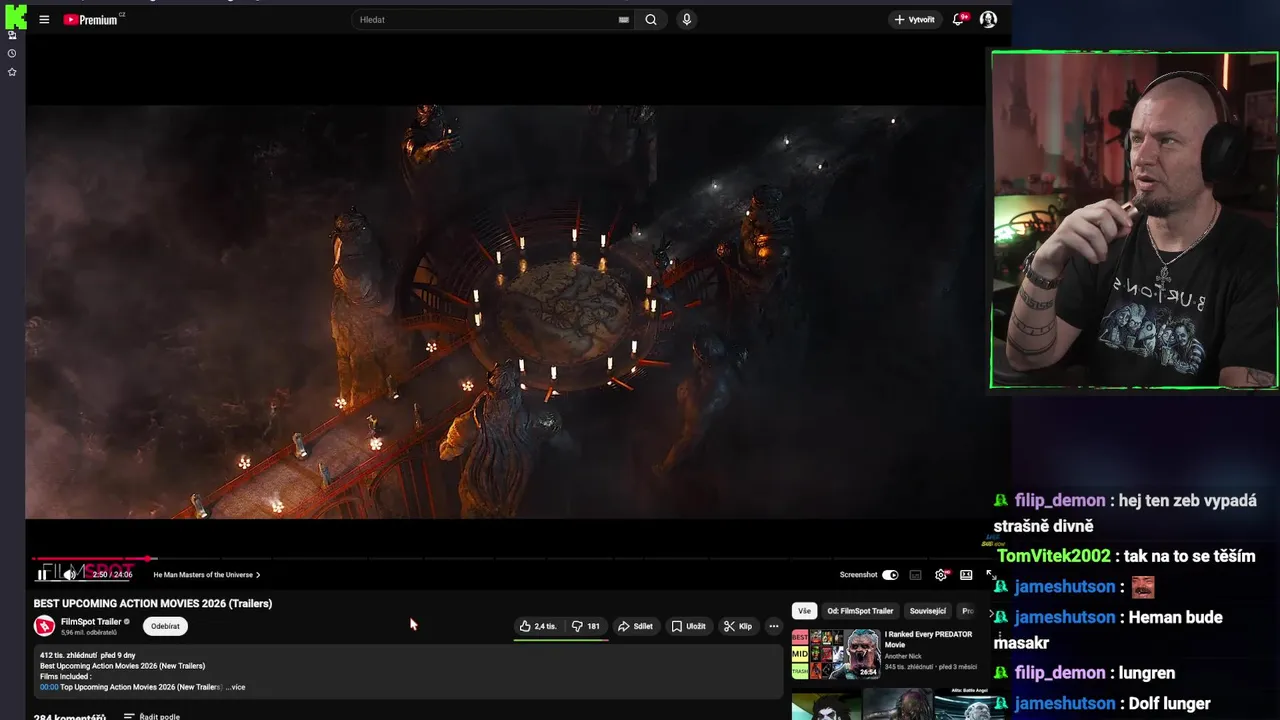1280x720 pixels.
Task: Start voice search with the microphone
Action: 686,19
